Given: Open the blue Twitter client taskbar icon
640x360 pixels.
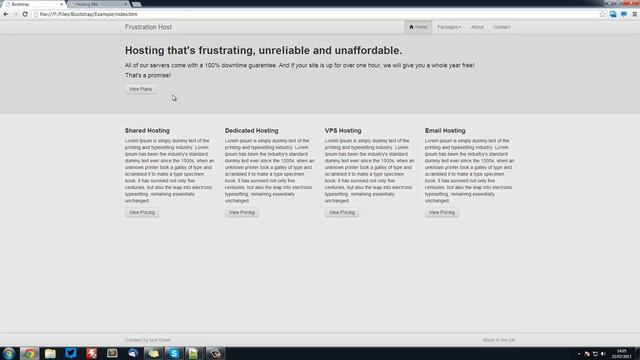Looking at the screenshot, I should [x=71, y=353].
